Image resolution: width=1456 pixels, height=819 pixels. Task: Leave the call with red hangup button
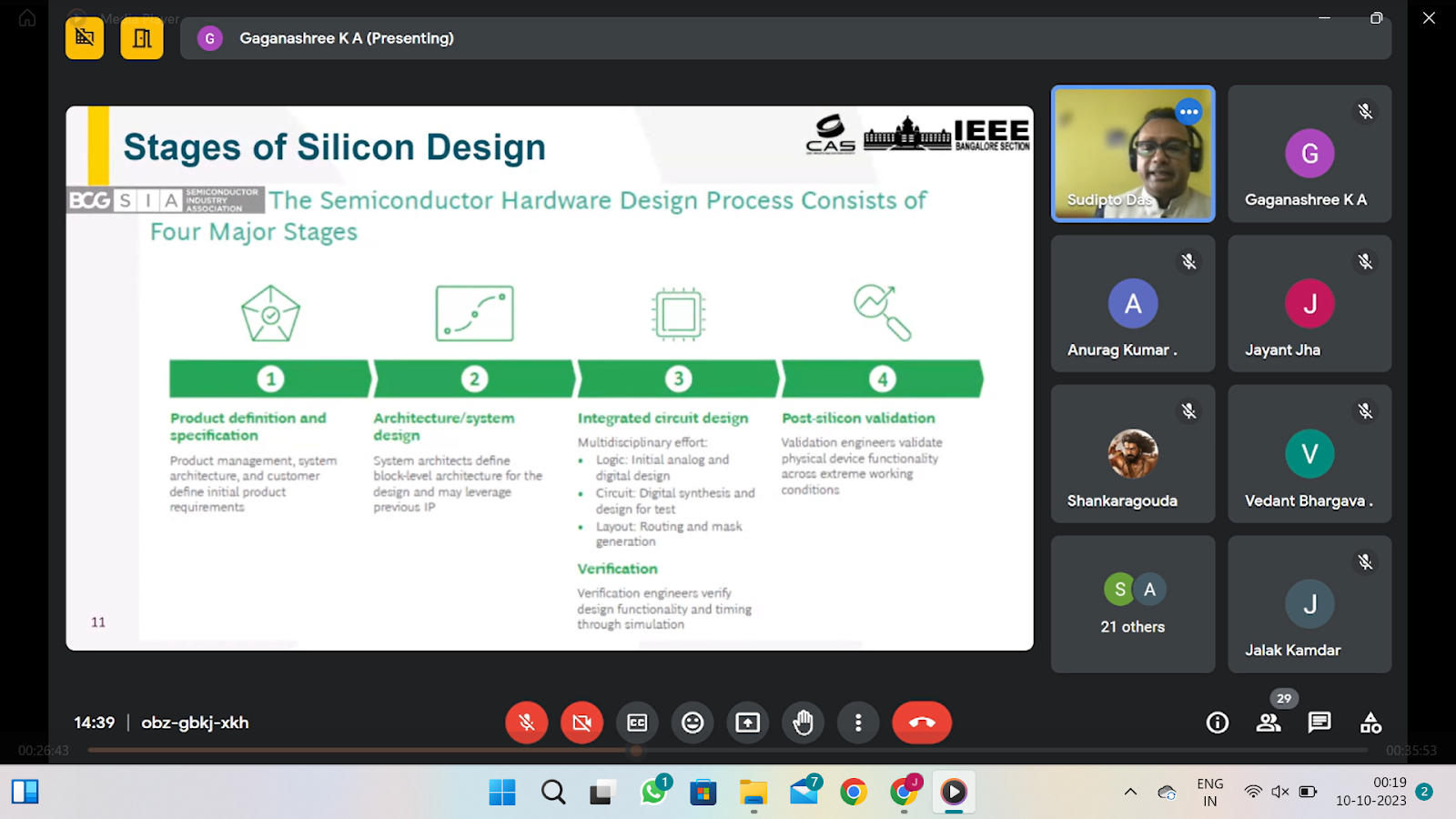pos(922,723)
